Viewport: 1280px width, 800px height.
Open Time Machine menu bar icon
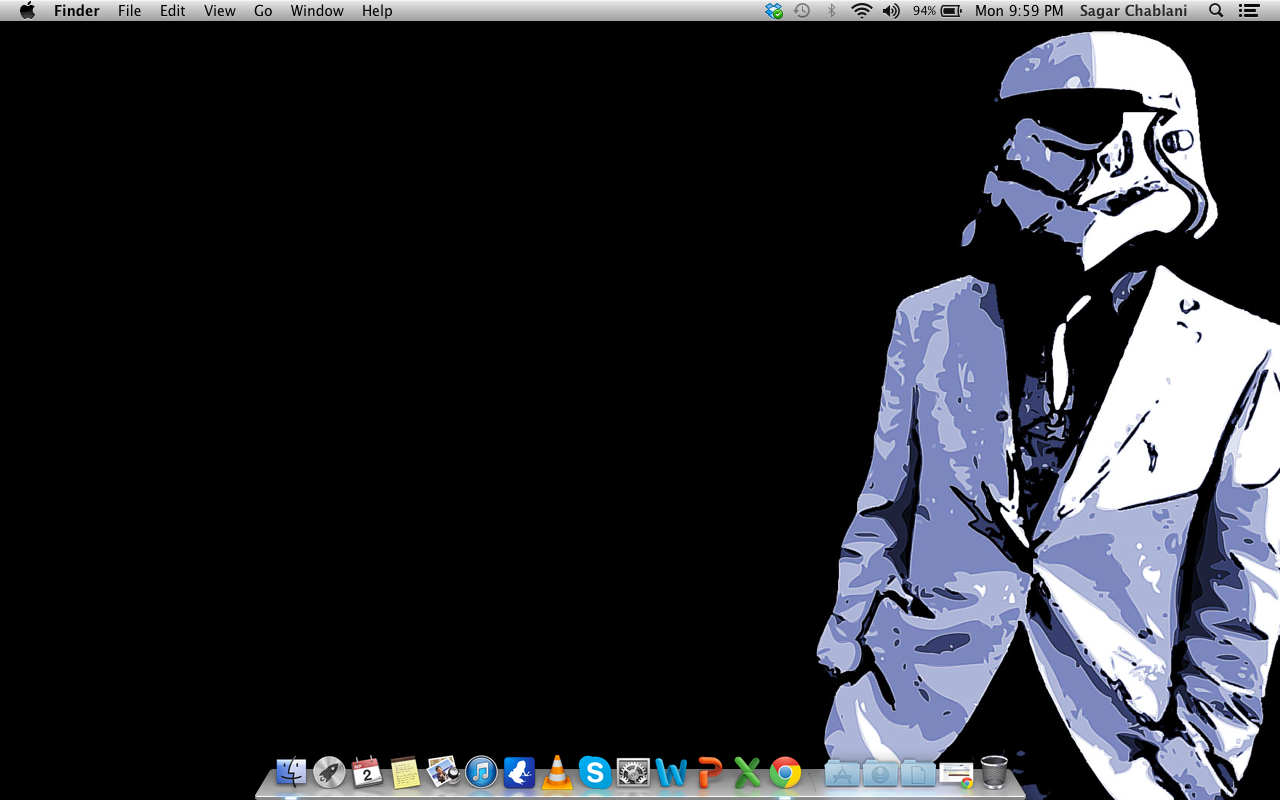pyautogui.click(x=802, y=11)
